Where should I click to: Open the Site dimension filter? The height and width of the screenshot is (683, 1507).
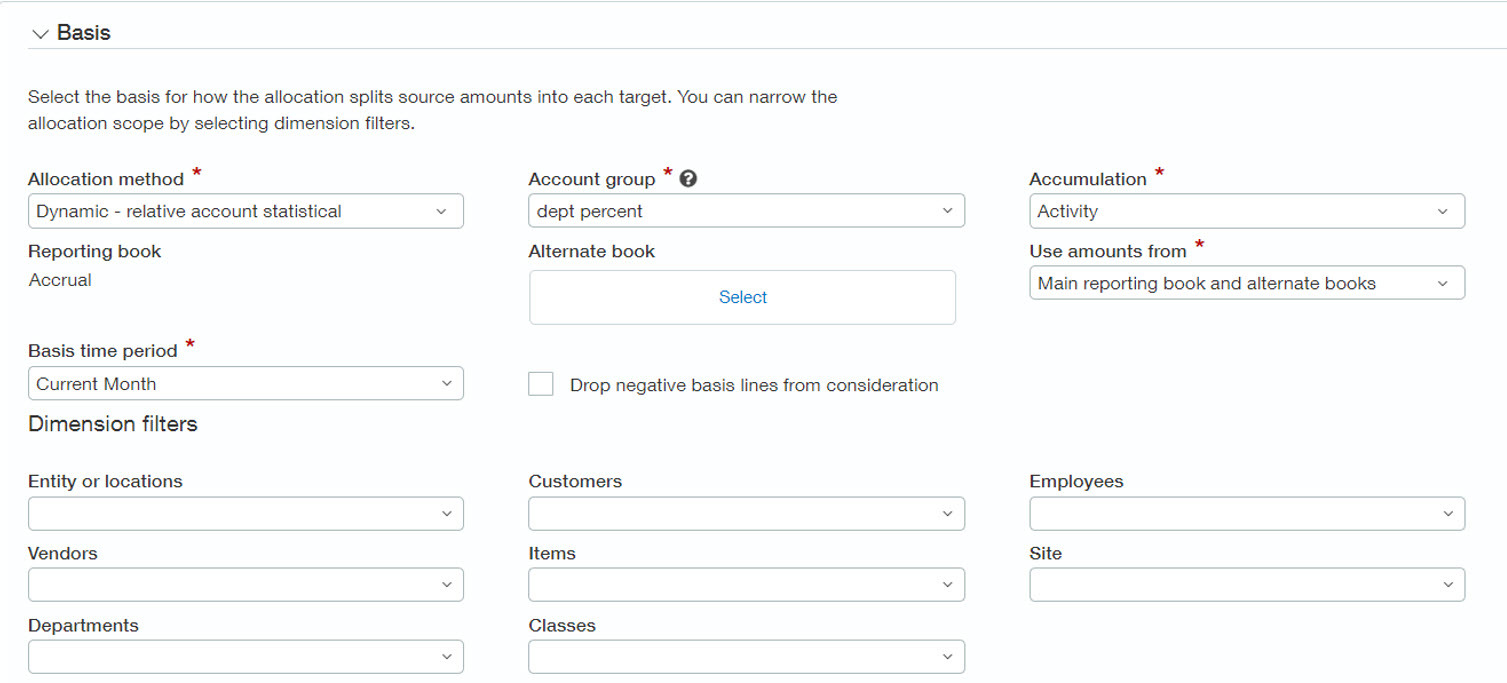[x=1246, y=585]
